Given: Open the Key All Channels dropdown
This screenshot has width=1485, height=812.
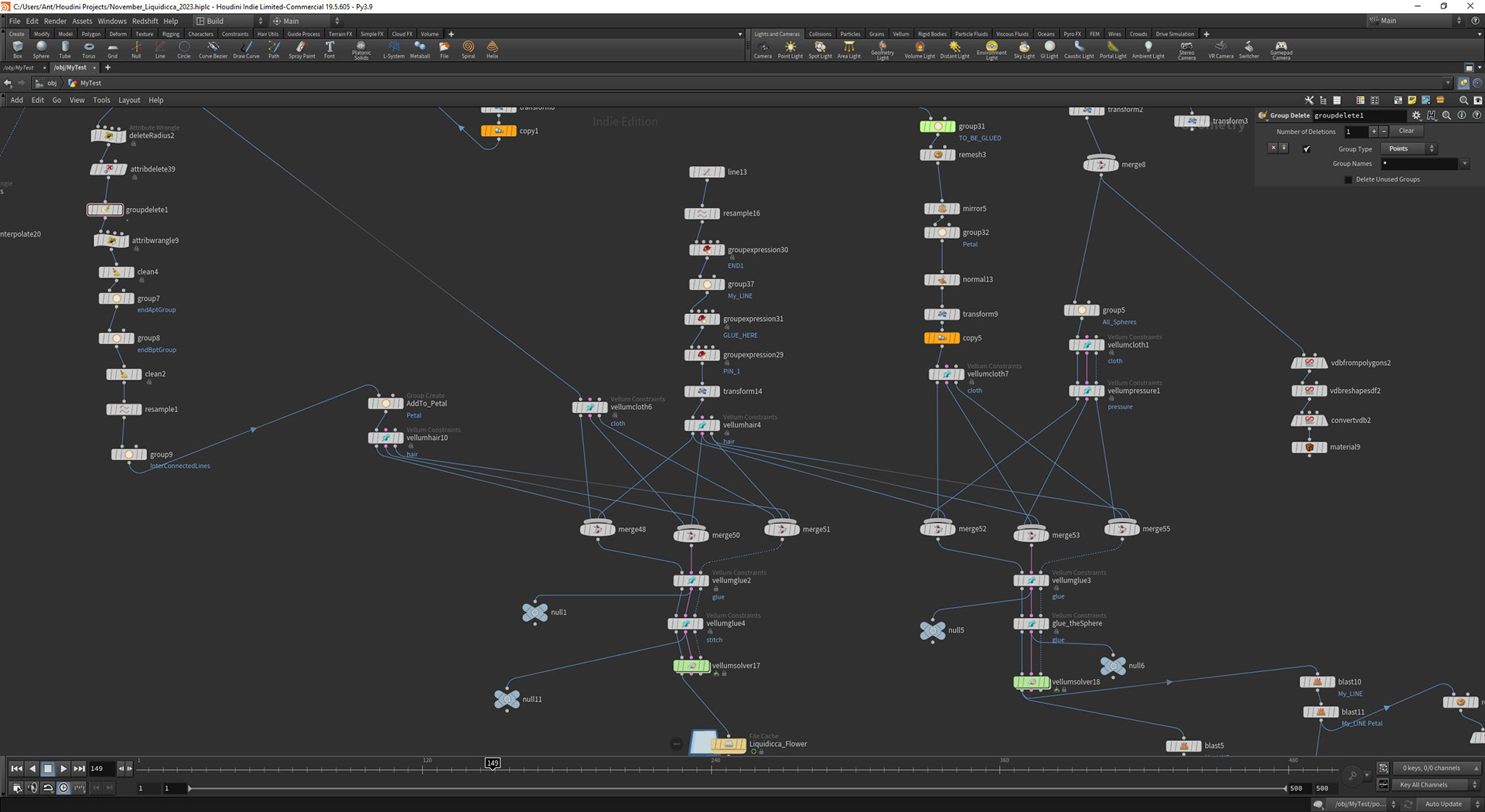Looking at the screenshot, I should (1436, 785).
